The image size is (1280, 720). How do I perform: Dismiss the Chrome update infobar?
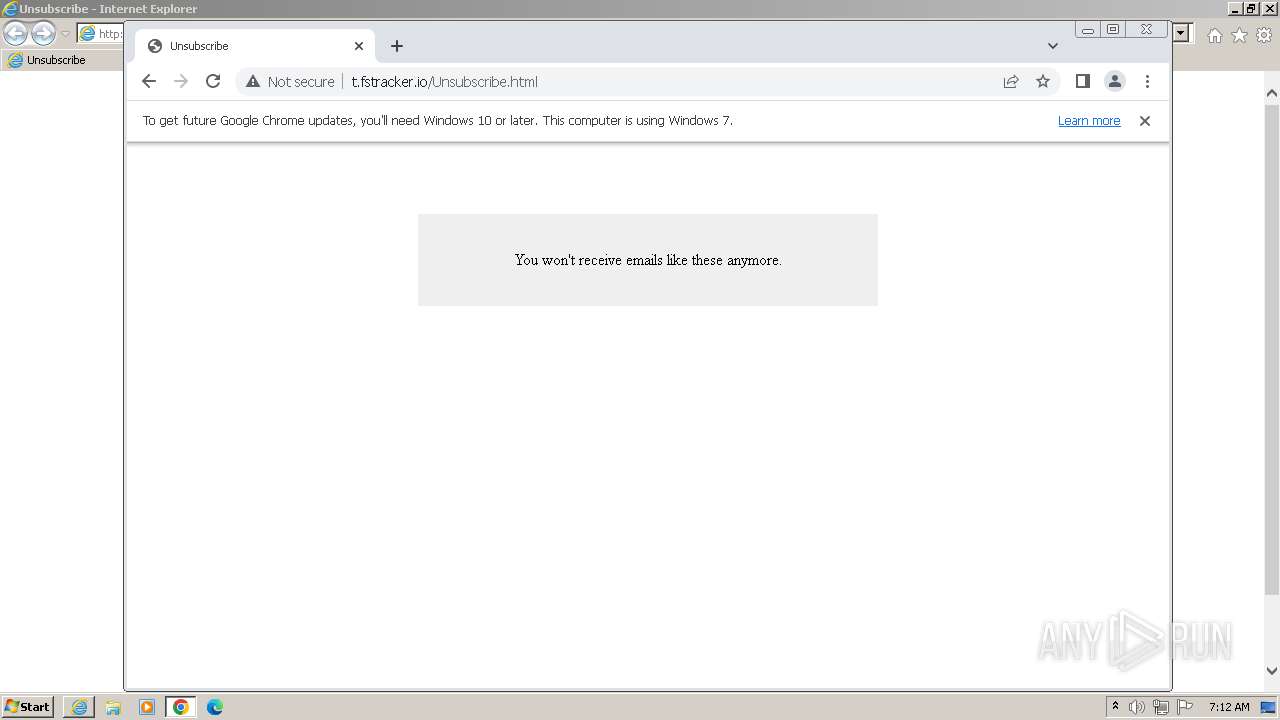pyautogui.click(x=1145, y=121)
